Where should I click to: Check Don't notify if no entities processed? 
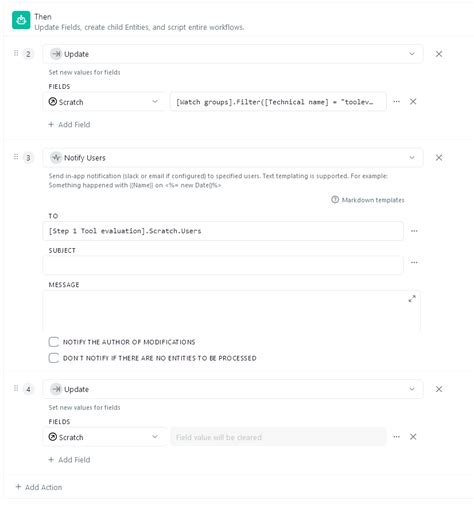[54, 358]
